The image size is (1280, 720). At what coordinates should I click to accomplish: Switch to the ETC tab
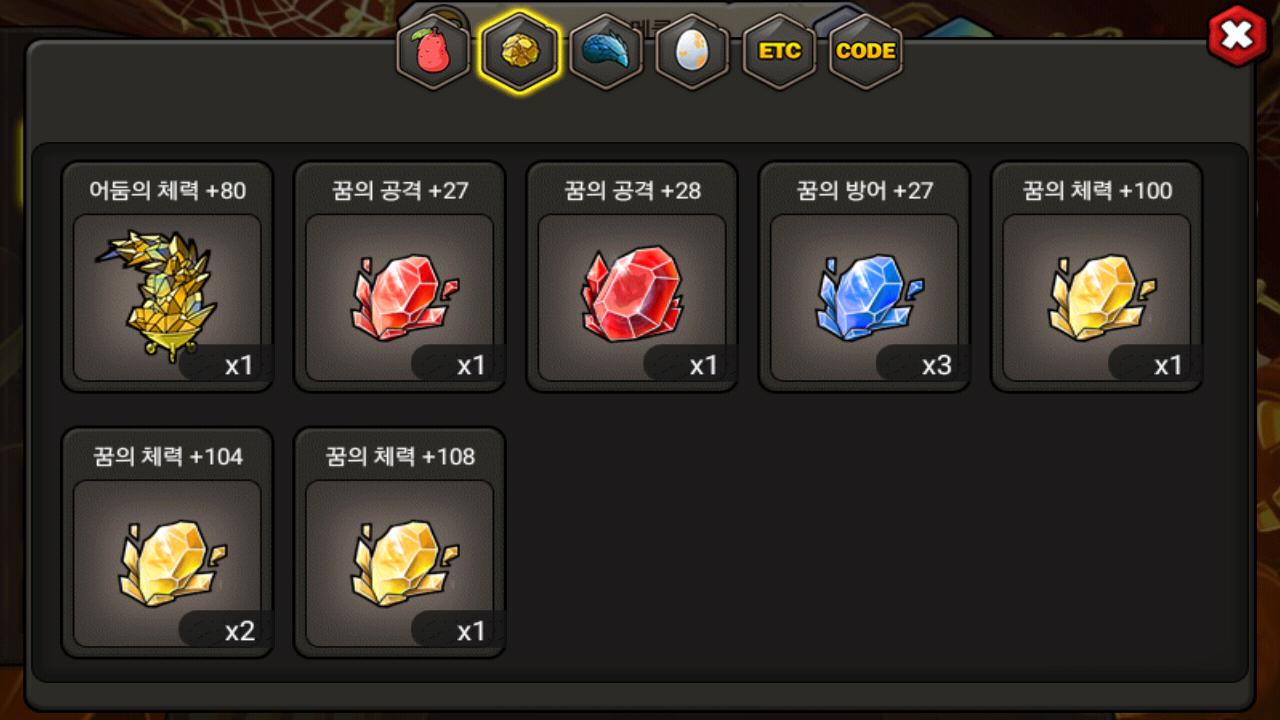coord(780,52)
